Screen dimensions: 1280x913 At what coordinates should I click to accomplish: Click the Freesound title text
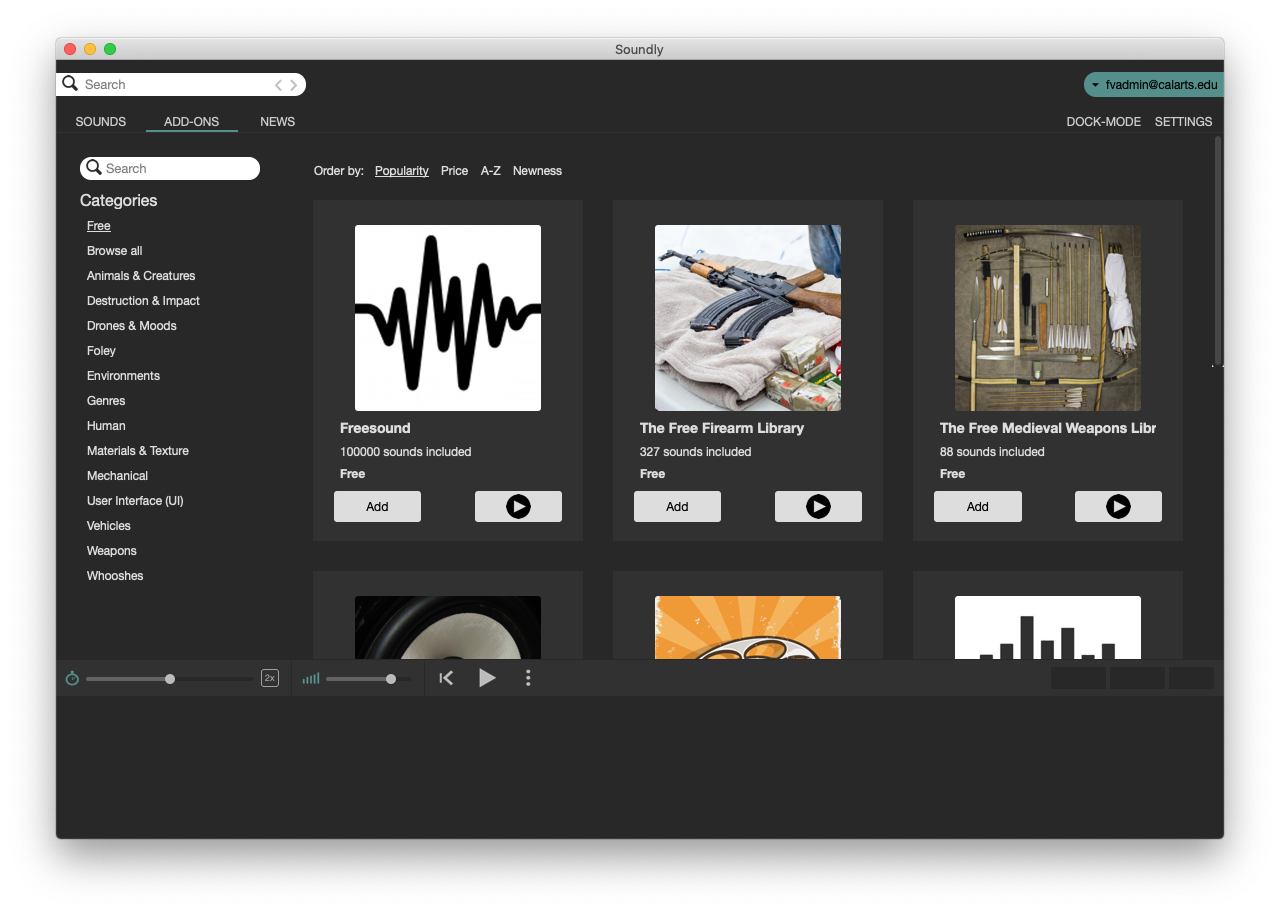375,428
